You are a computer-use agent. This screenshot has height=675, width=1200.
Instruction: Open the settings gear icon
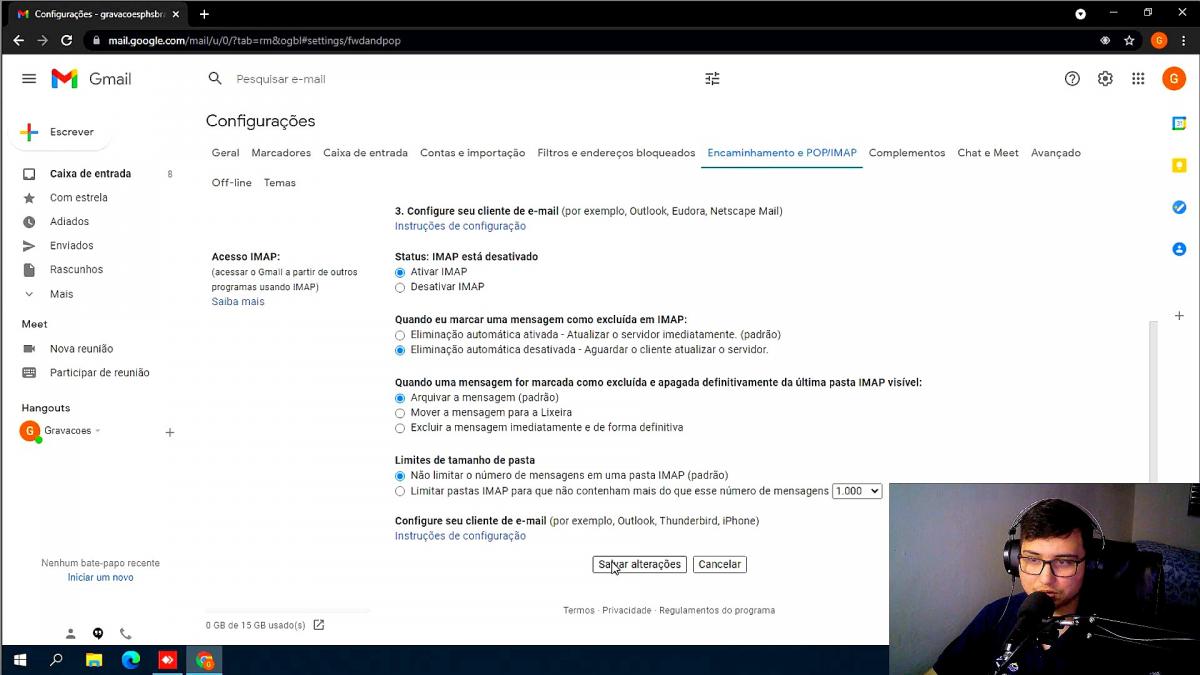1105,79
